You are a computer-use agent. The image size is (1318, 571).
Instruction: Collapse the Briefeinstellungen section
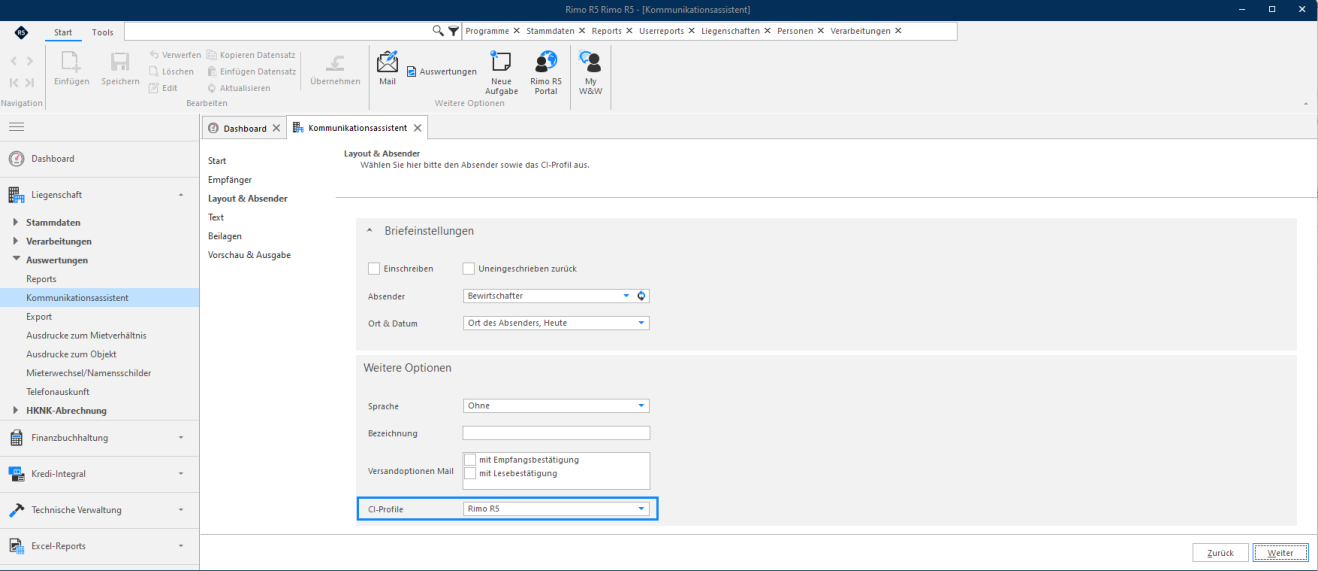[x=370, y=231]
